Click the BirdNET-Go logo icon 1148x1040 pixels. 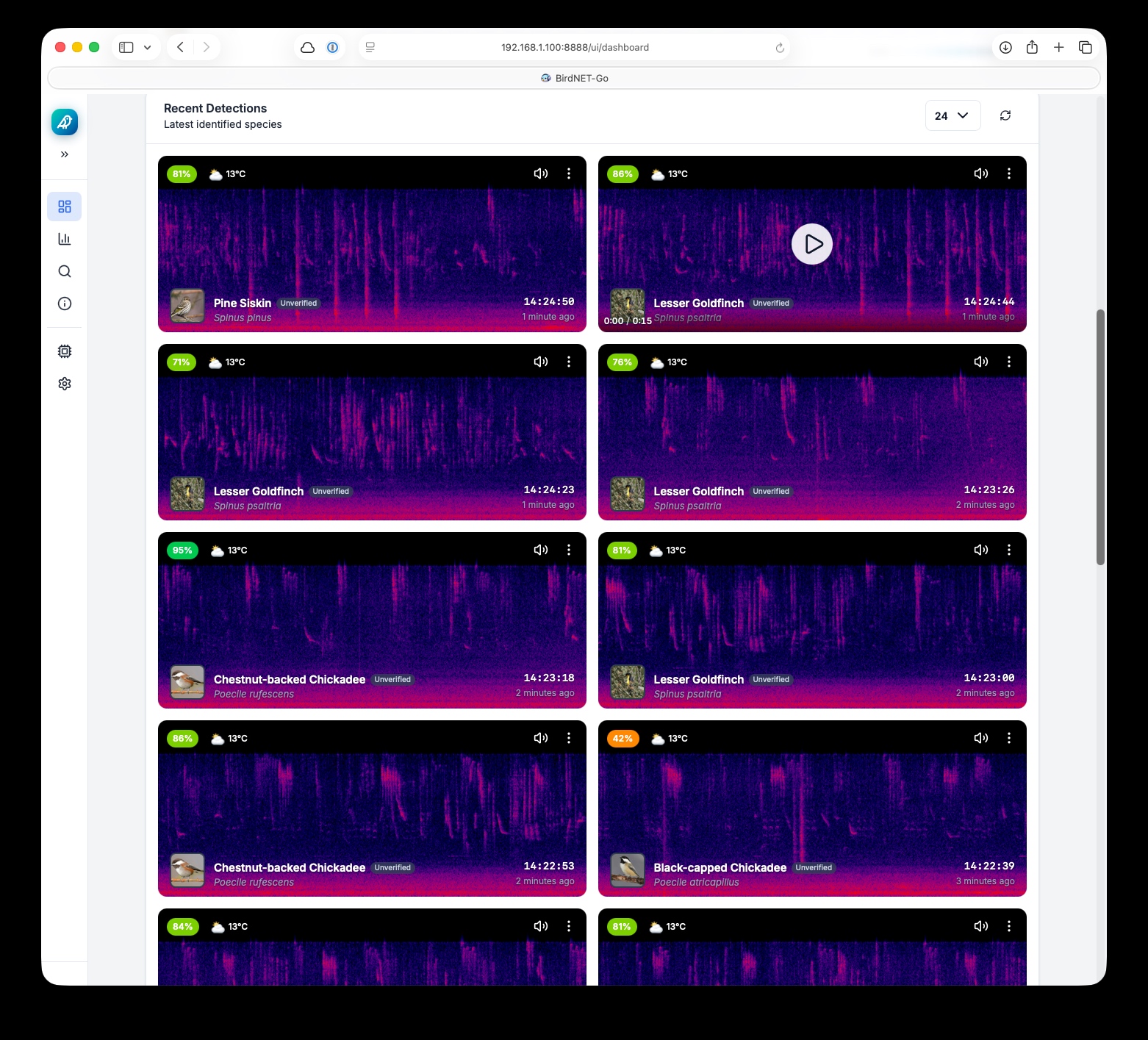click(65, 122)
